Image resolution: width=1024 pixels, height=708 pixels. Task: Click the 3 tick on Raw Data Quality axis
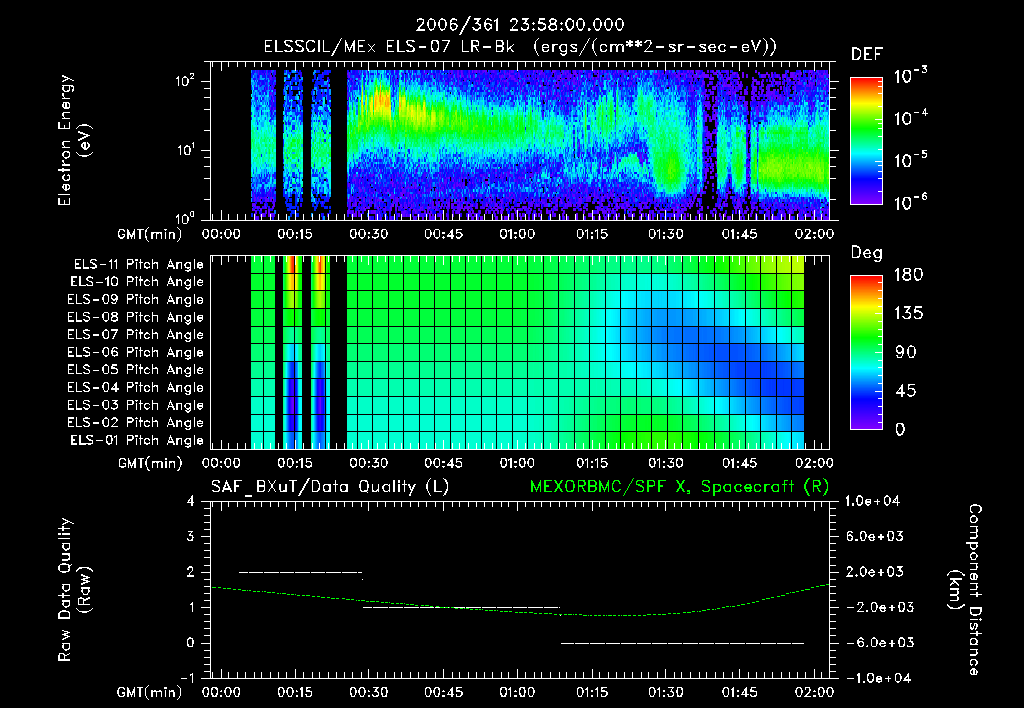(190, 537)
